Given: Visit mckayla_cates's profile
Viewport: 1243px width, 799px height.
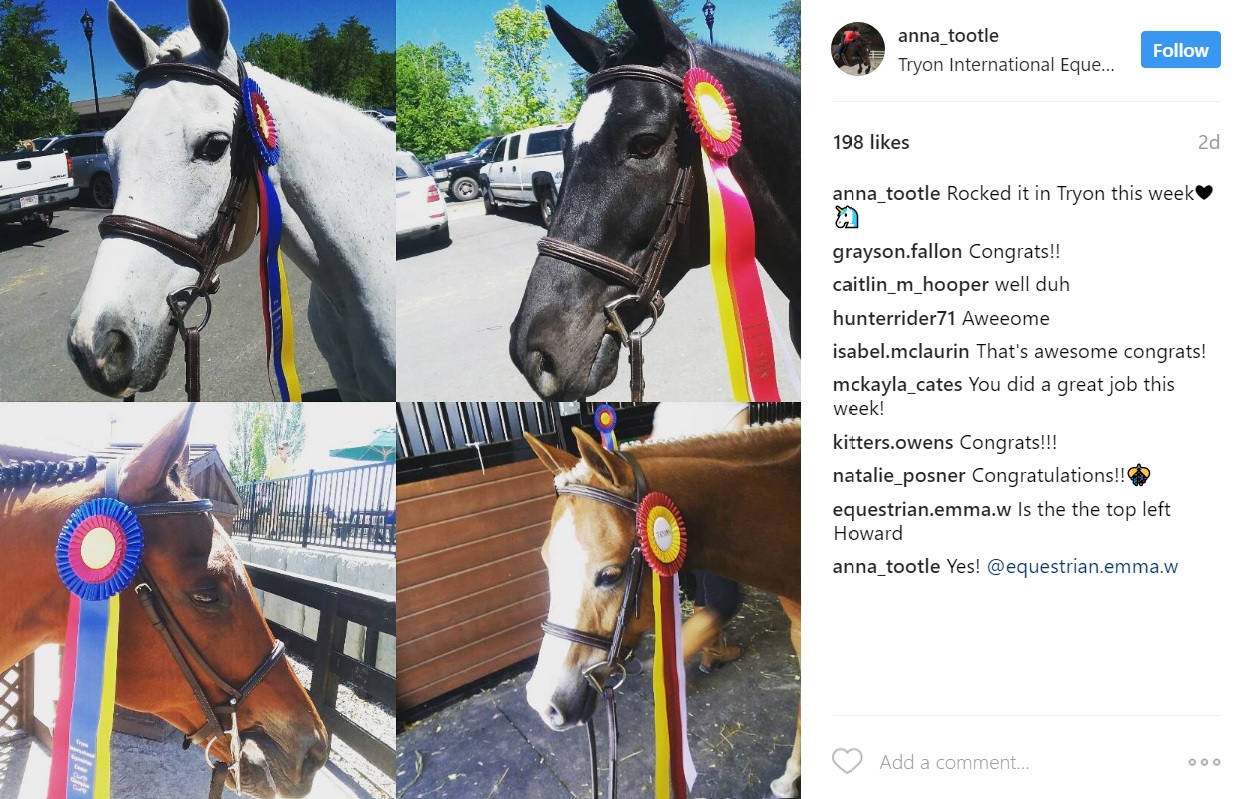Looking at the screenshot, I should (x=897, y=385).
